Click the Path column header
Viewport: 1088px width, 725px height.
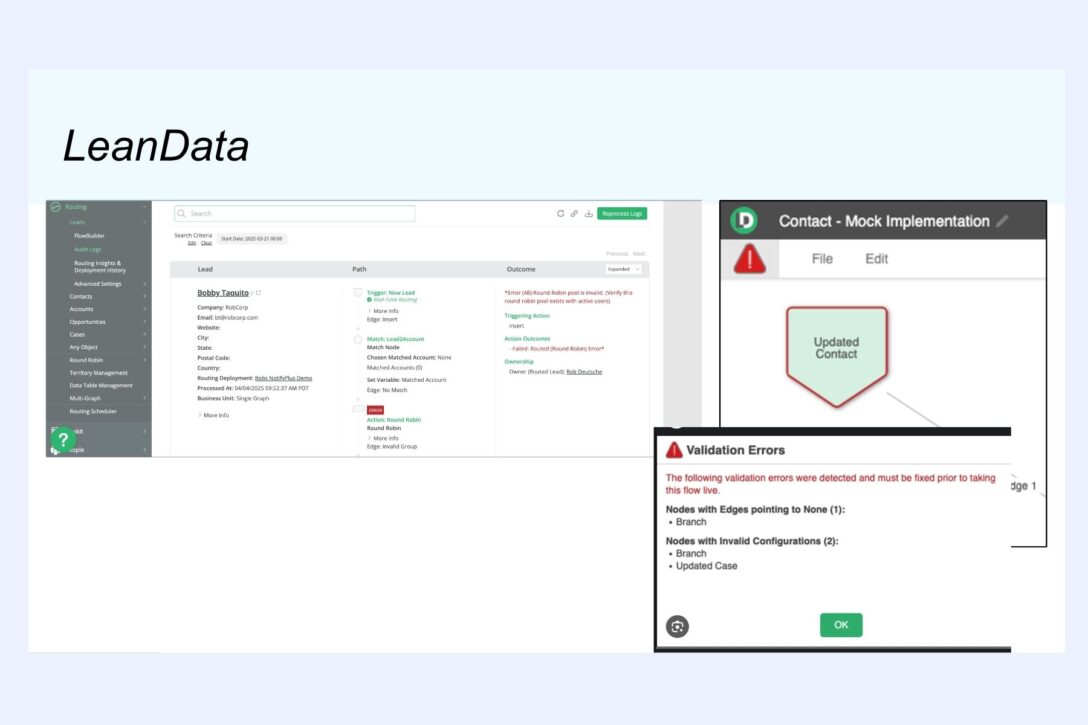(359, 269)
